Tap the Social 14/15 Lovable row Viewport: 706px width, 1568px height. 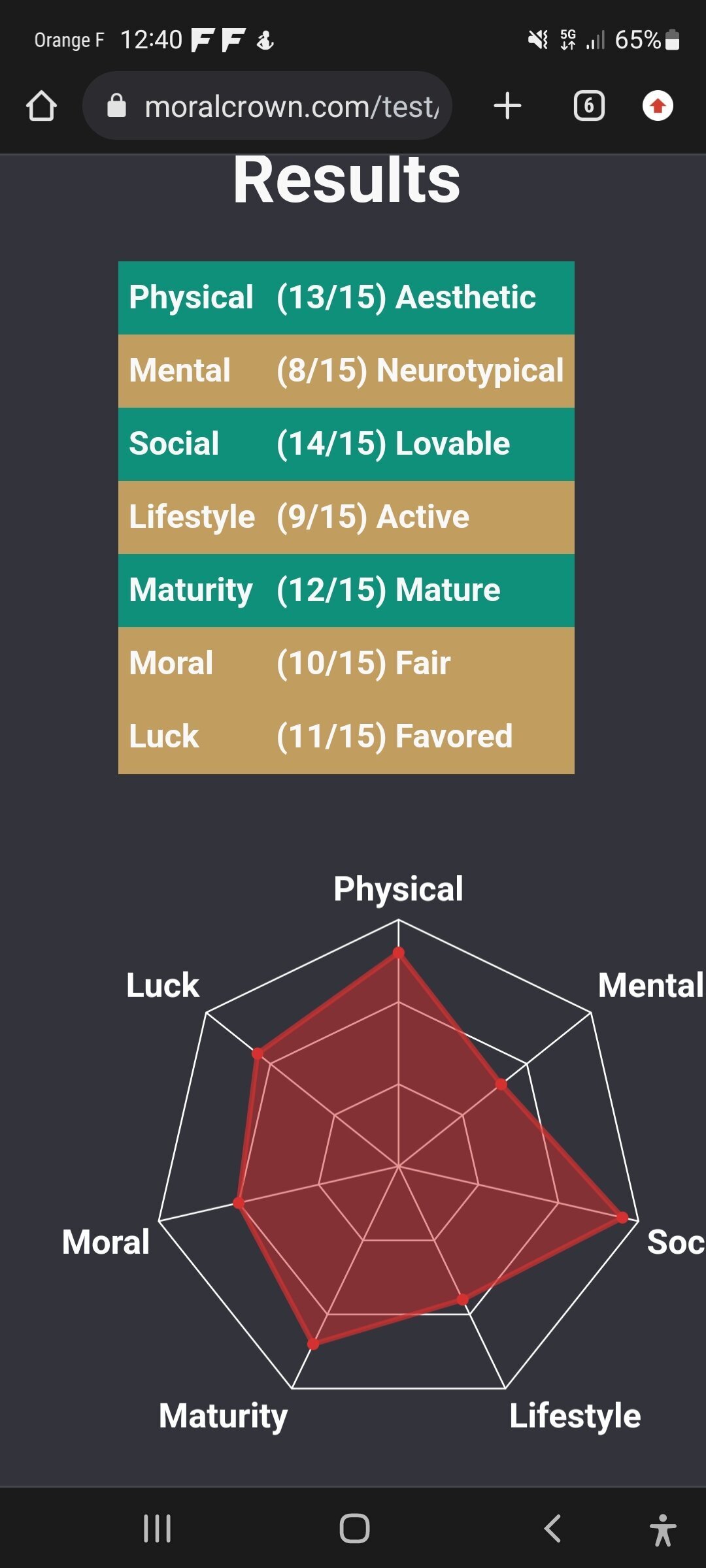coord(346,444)
